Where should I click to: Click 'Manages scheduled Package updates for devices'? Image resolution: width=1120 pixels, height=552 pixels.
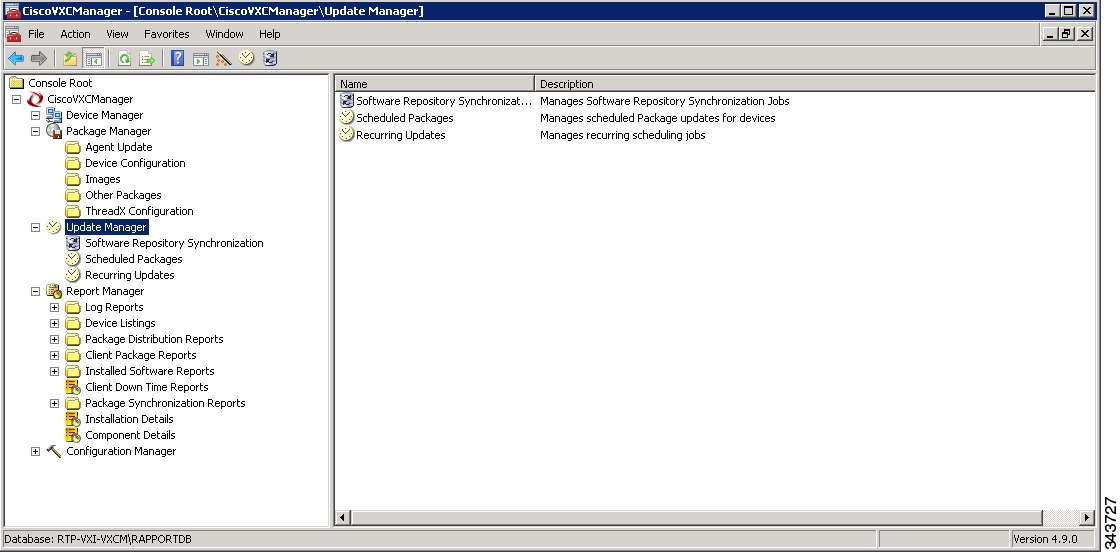point(657,118)
